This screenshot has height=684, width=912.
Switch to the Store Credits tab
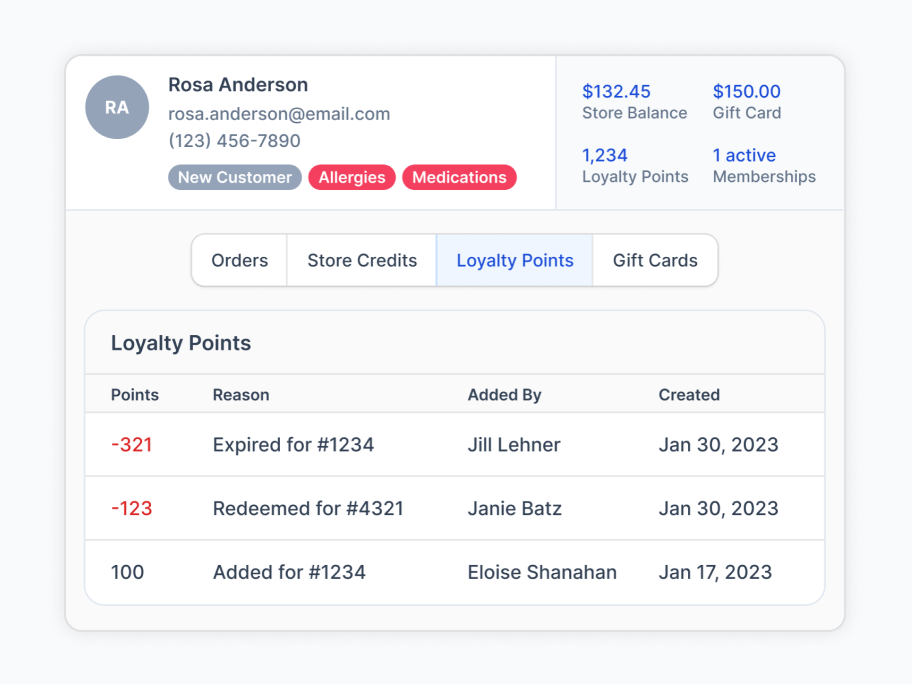pos(362,260)
